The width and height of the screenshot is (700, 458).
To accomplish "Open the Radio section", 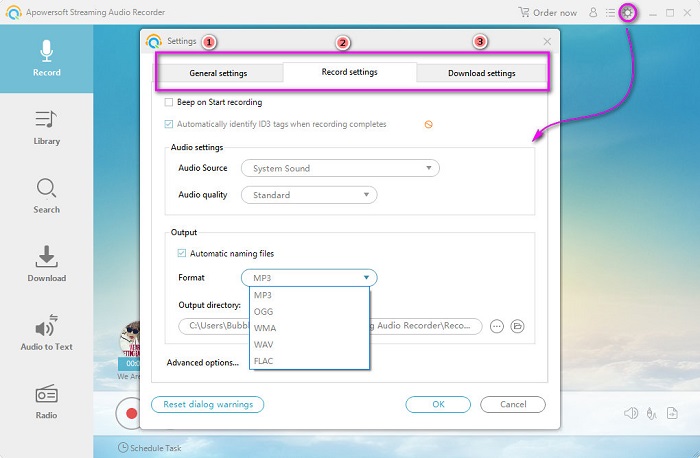I will [x=46, y=402].
